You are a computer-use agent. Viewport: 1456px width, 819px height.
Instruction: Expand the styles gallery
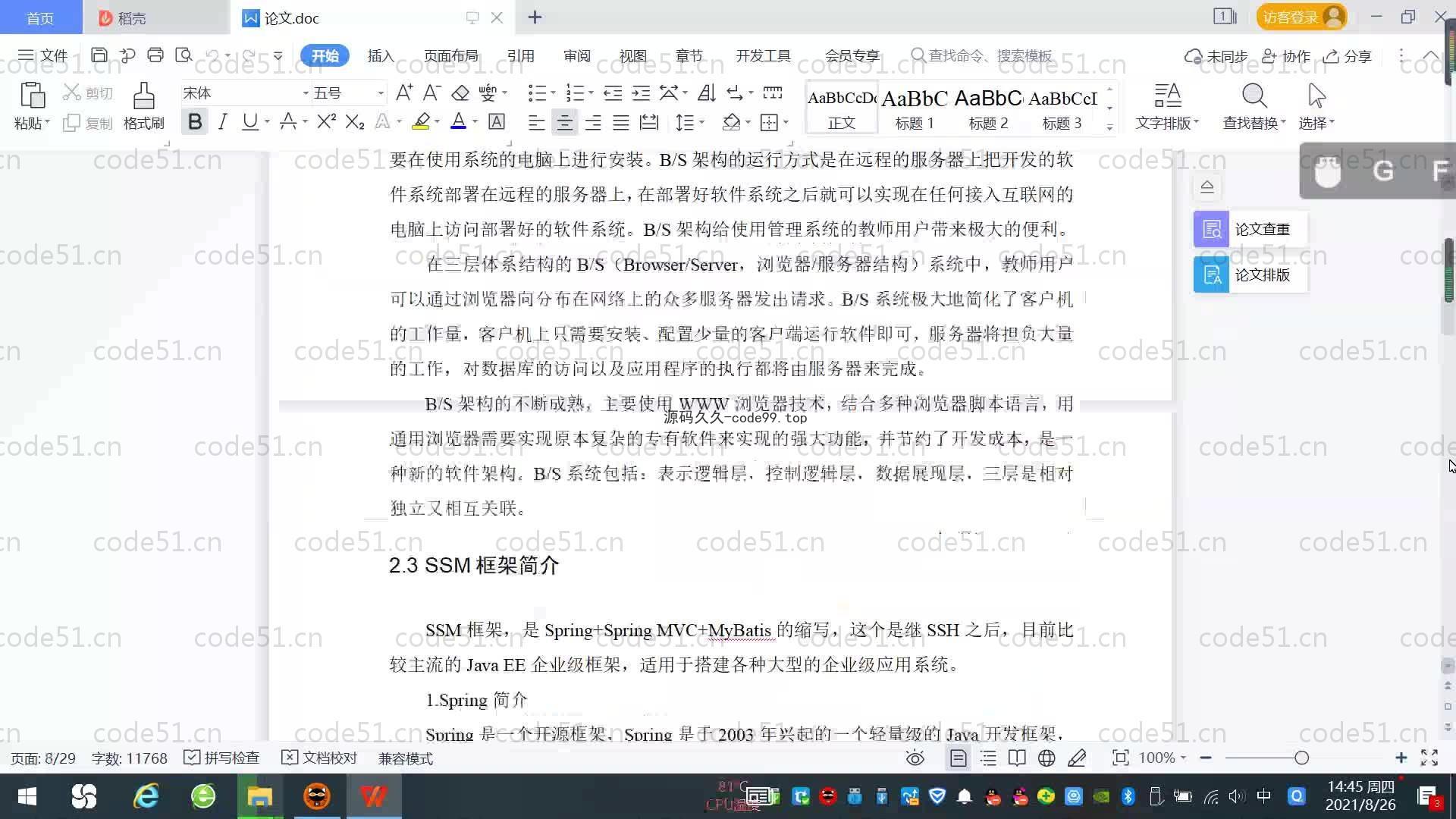coord(1109,127)
